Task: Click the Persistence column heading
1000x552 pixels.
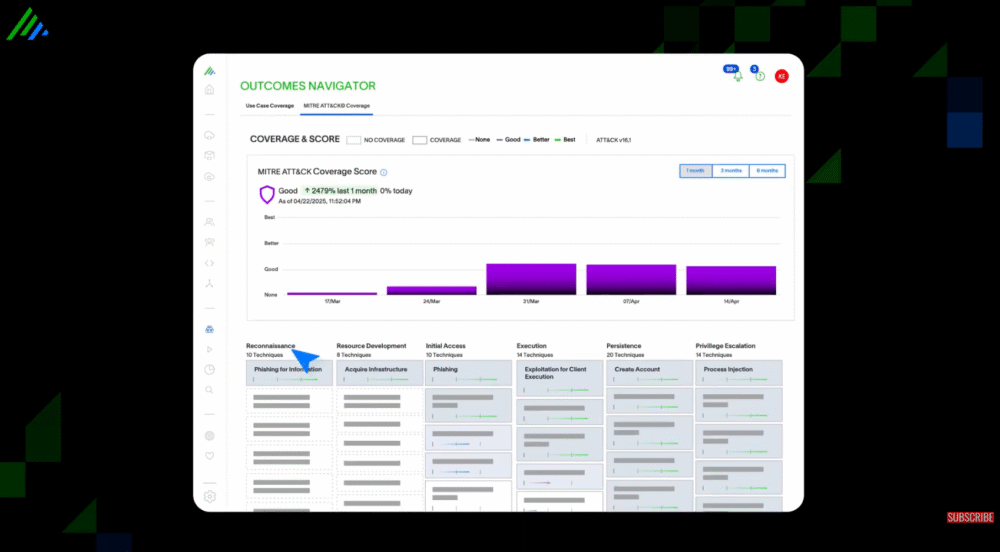Action: click(624, 346)
